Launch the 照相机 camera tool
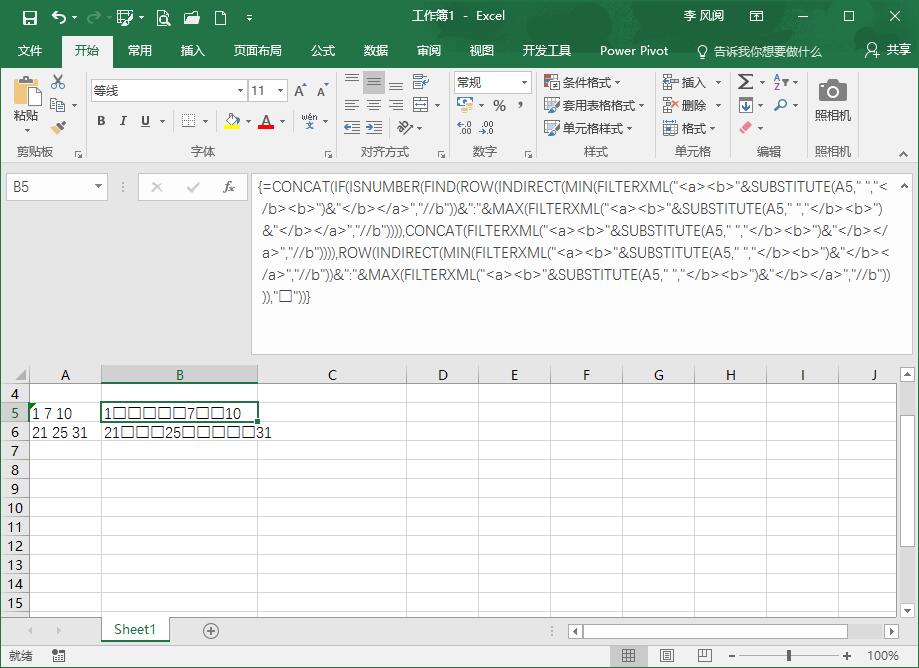Screen dimensions: 919x668 [832, 100]
